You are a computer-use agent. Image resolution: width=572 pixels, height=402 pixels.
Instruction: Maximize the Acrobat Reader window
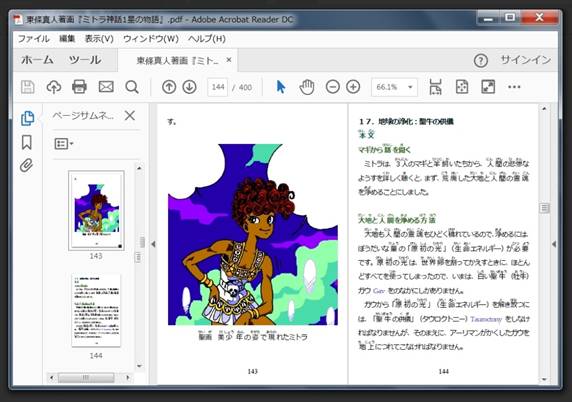(x=510, y=18)
